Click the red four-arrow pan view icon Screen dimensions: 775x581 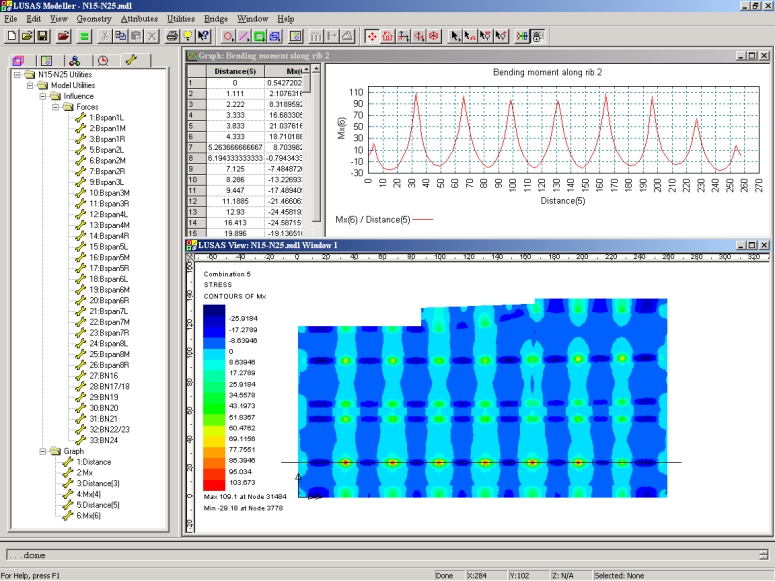[x=372, y=36]
